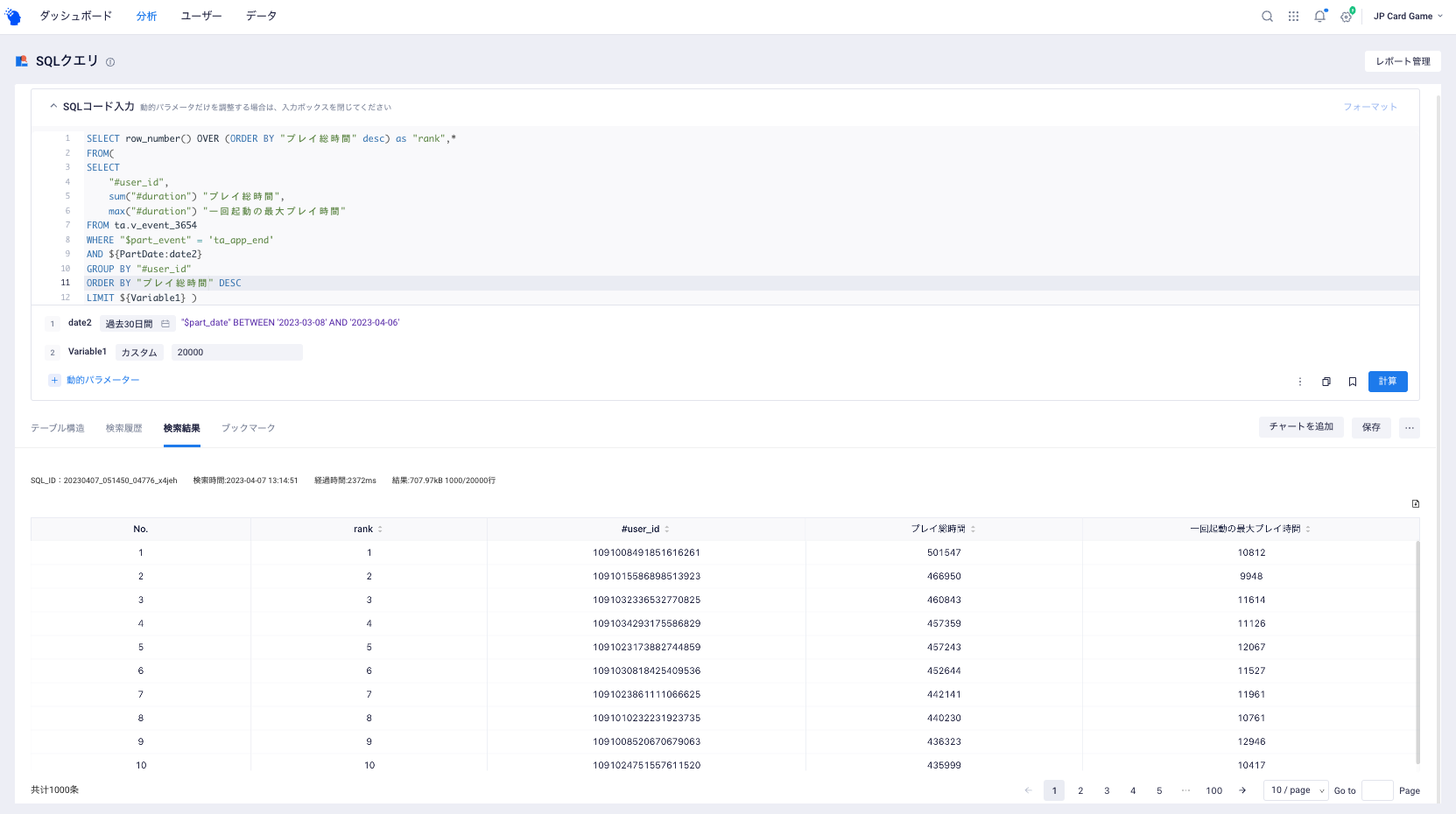Open the notifications bell
Image resolution: width=1456 pixels, height=814 pixels.
(1319, 17)
